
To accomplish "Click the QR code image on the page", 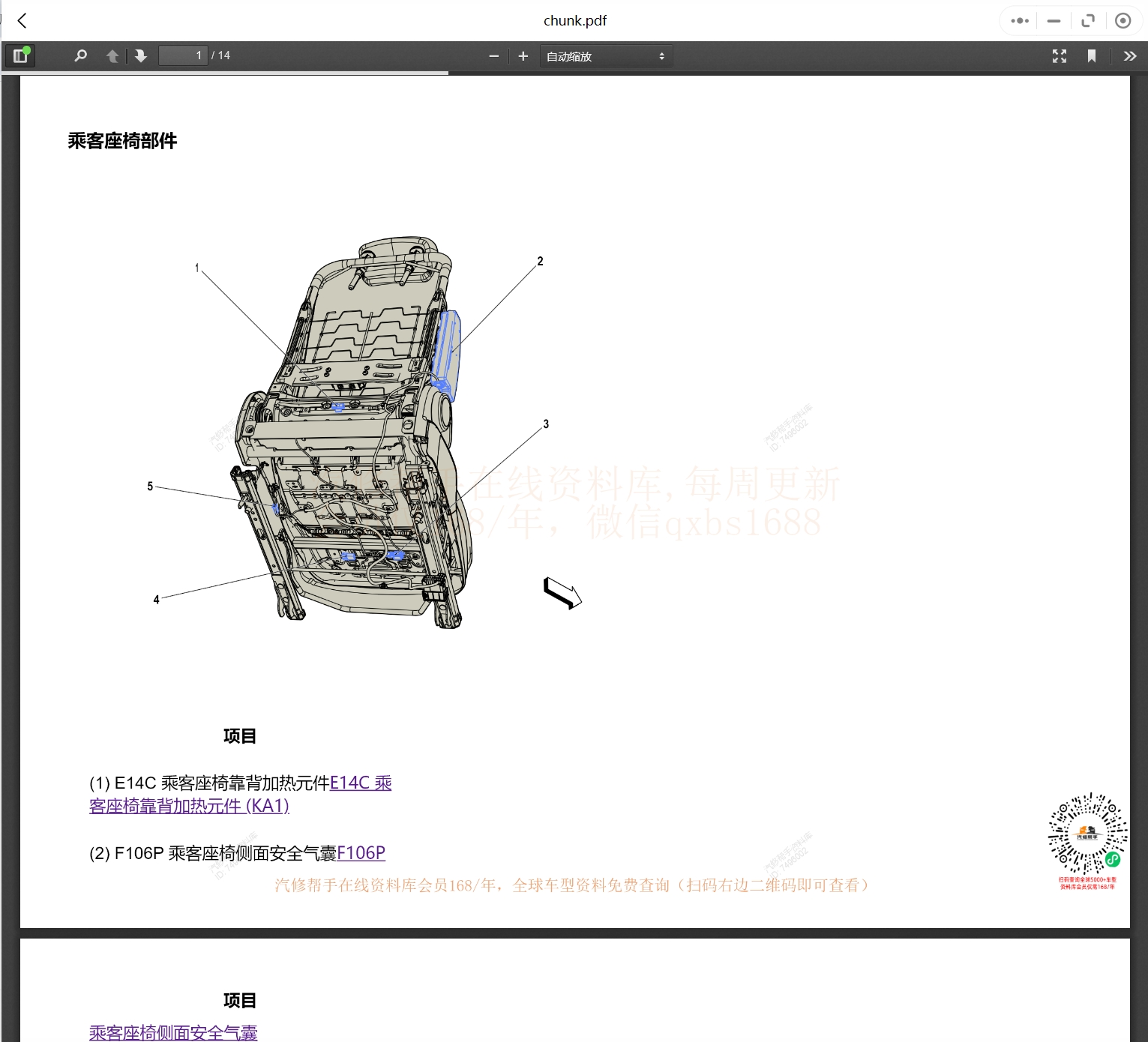I will pyautogui.click(x=1087, y=834).
